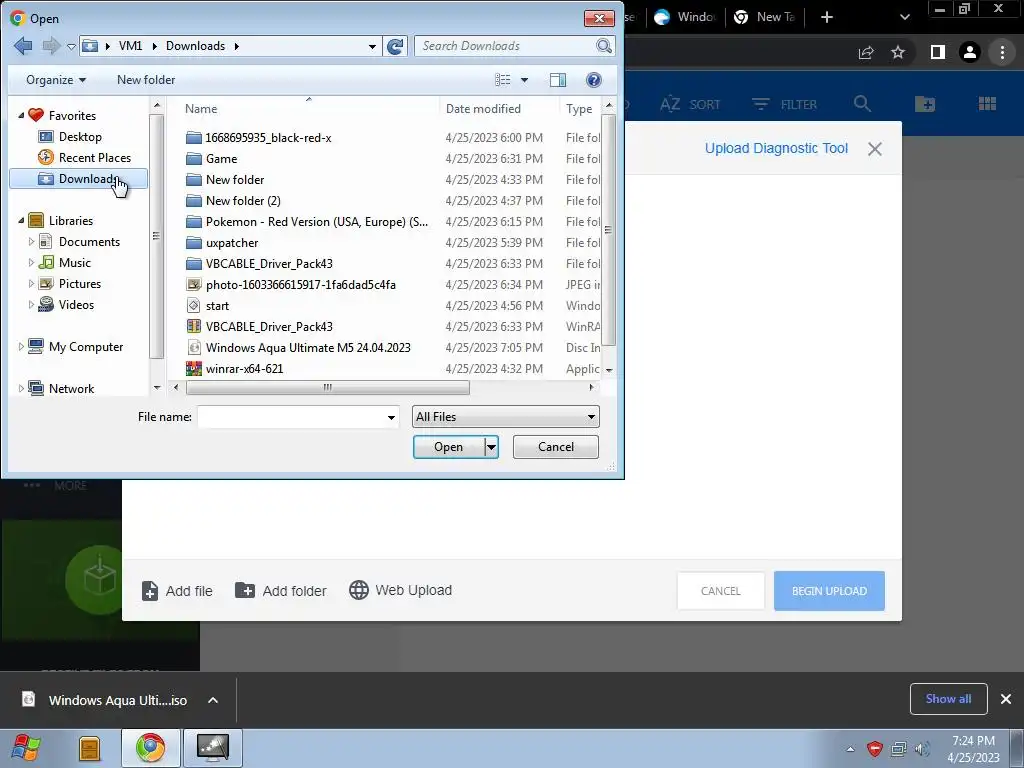Change the view using the view icon
The image size is (1024, 768).
pyautogui.click(x=502, y=80)
